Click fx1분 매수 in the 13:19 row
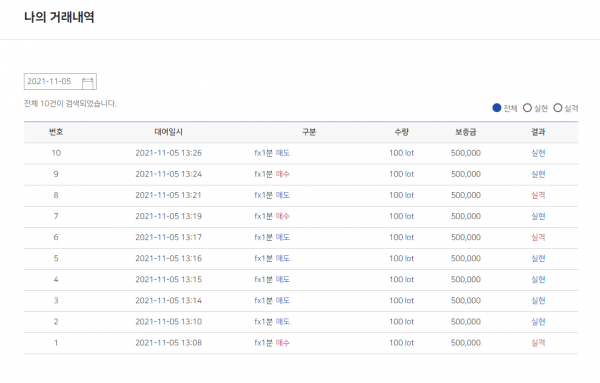 pos(272,216)
